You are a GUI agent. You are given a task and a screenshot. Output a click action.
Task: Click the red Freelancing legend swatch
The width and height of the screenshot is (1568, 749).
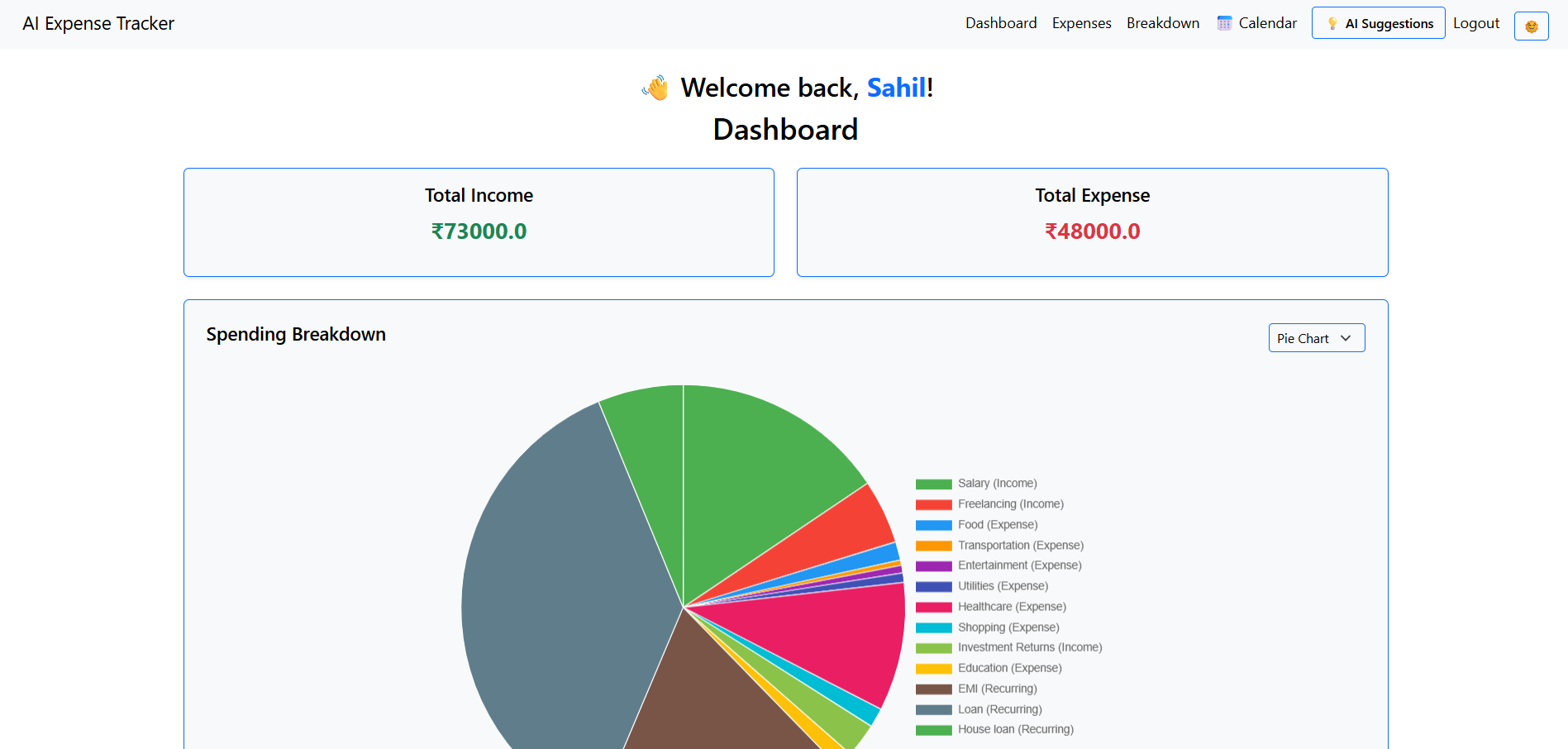click(x=932, y=503)
